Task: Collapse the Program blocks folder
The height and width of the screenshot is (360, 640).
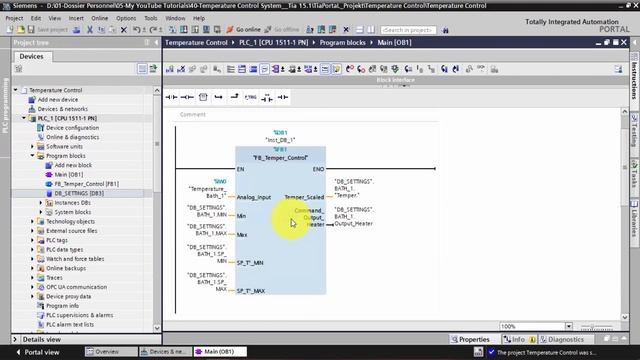Action: point(33,156)
